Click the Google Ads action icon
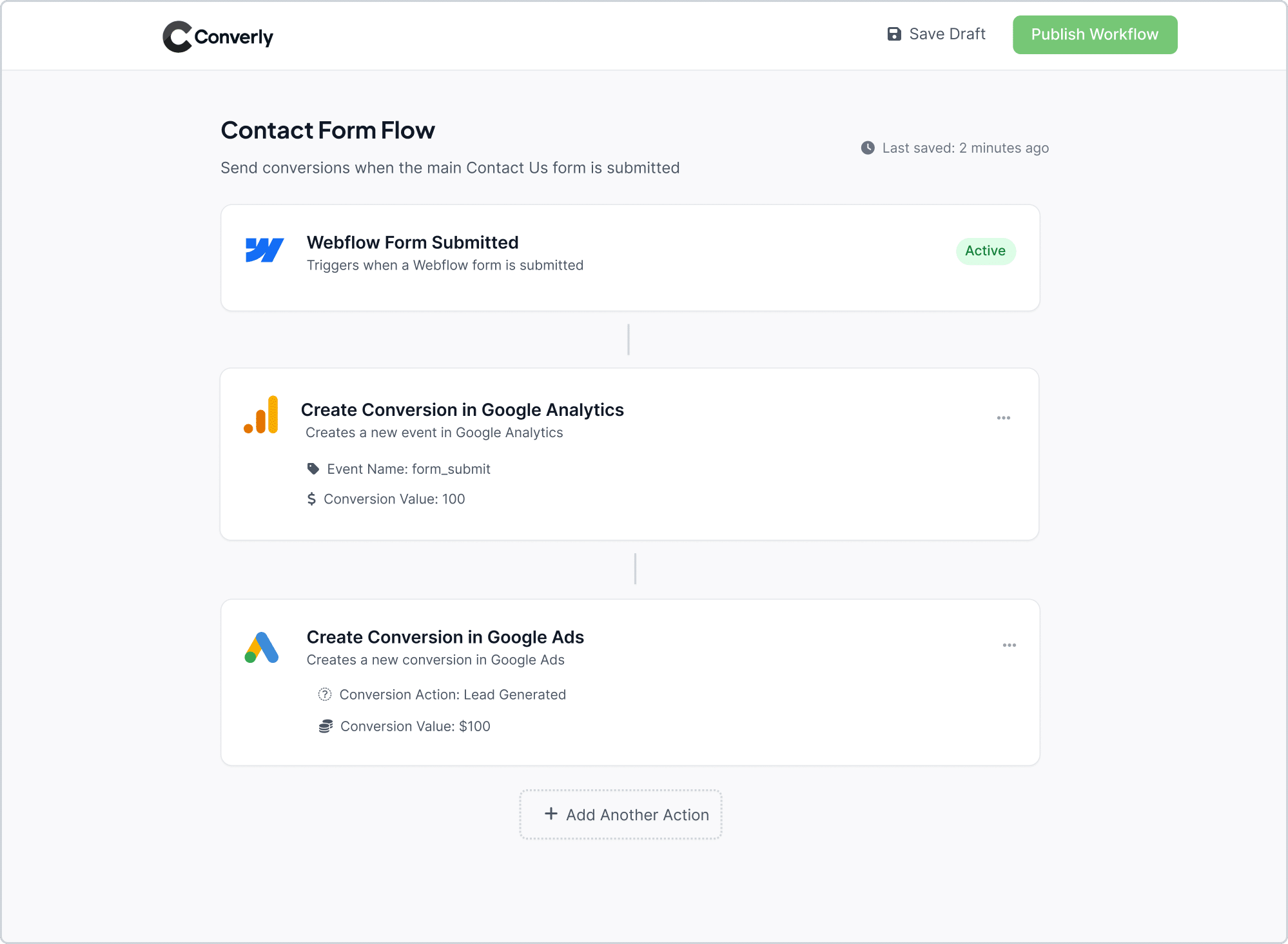This screenshot has width=1288, height=944. click(x=260, y=647)
